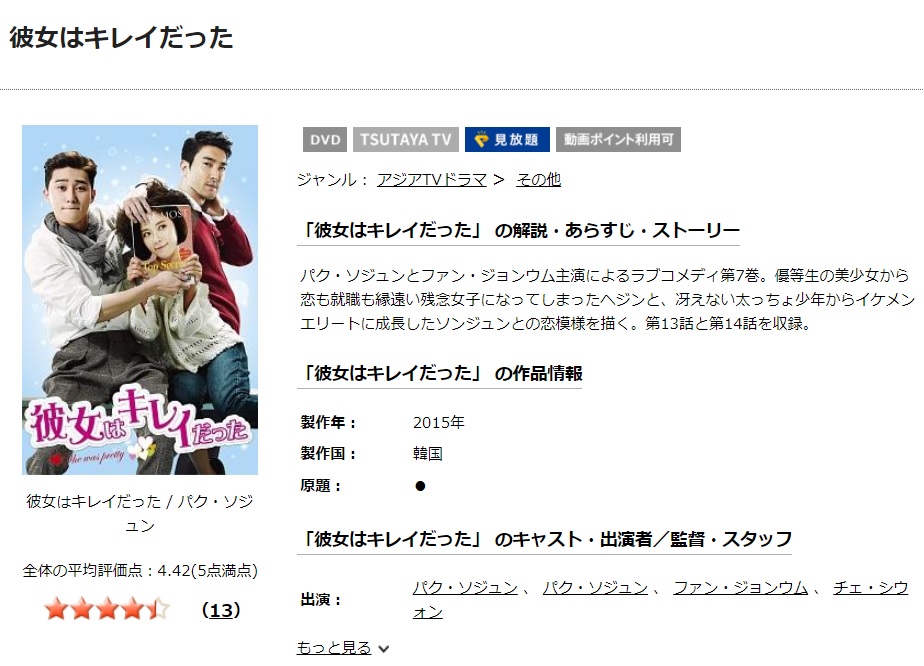Click the TSUTAYA TV badge
Image resolution: width=924 pixels, height=666 pixels.
405,140
